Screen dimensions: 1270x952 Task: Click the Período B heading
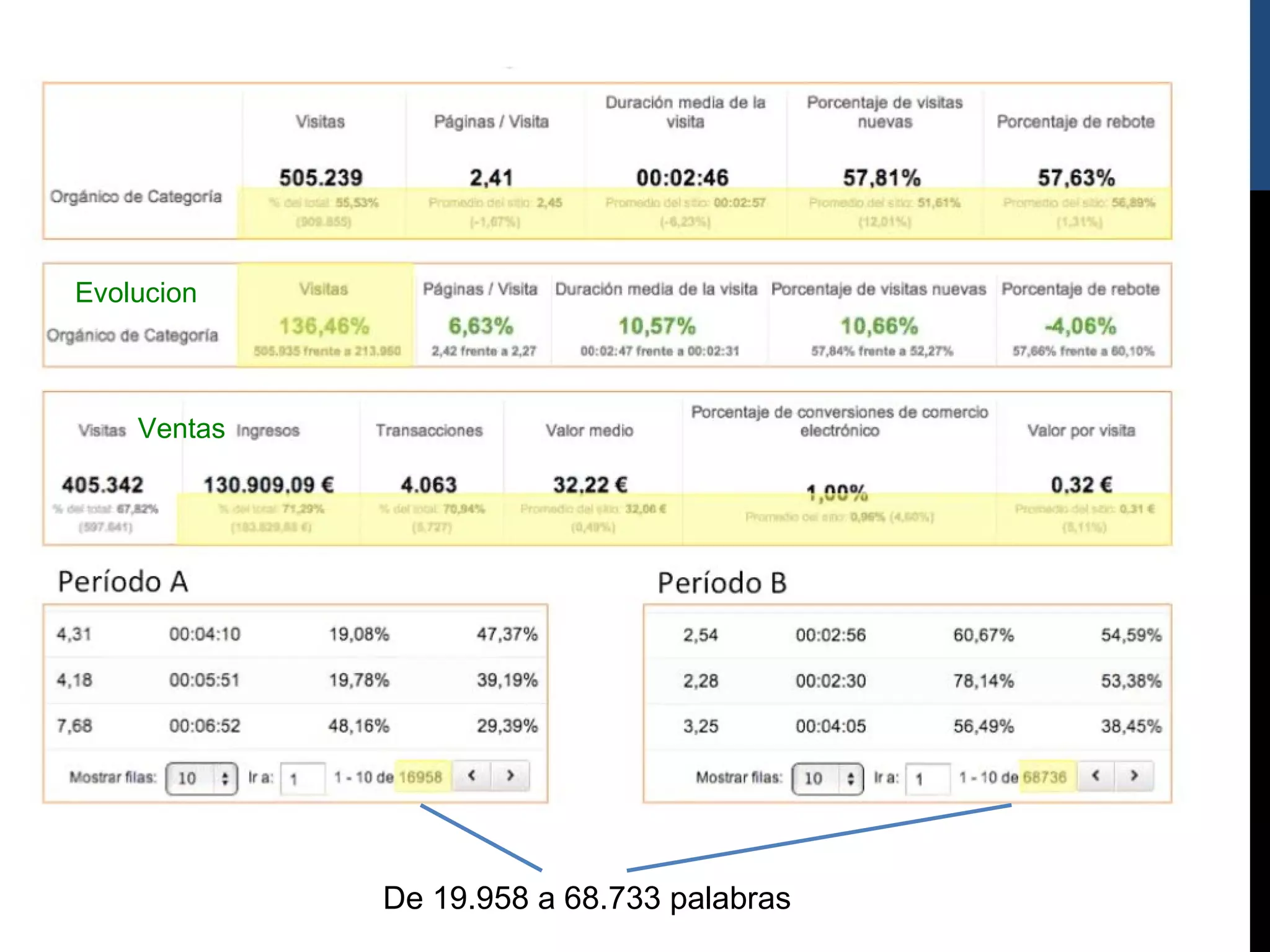(x=722, y=583)
